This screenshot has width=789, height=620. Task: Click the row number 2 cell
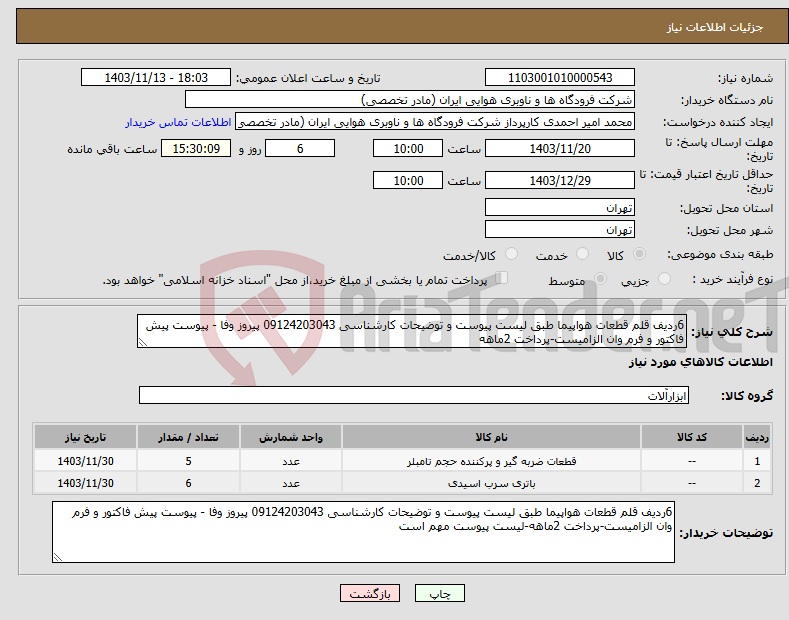757,483
